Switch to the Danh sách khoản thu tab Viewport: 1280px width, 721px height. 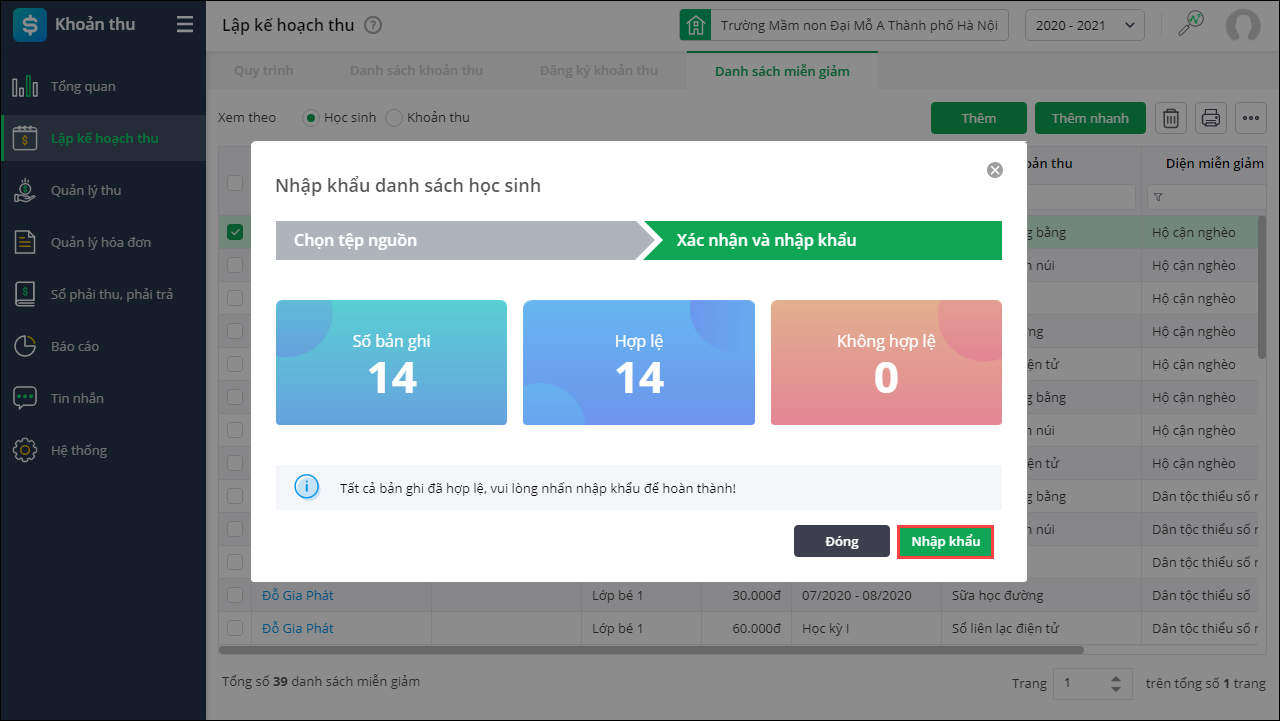tap(416, 71)
